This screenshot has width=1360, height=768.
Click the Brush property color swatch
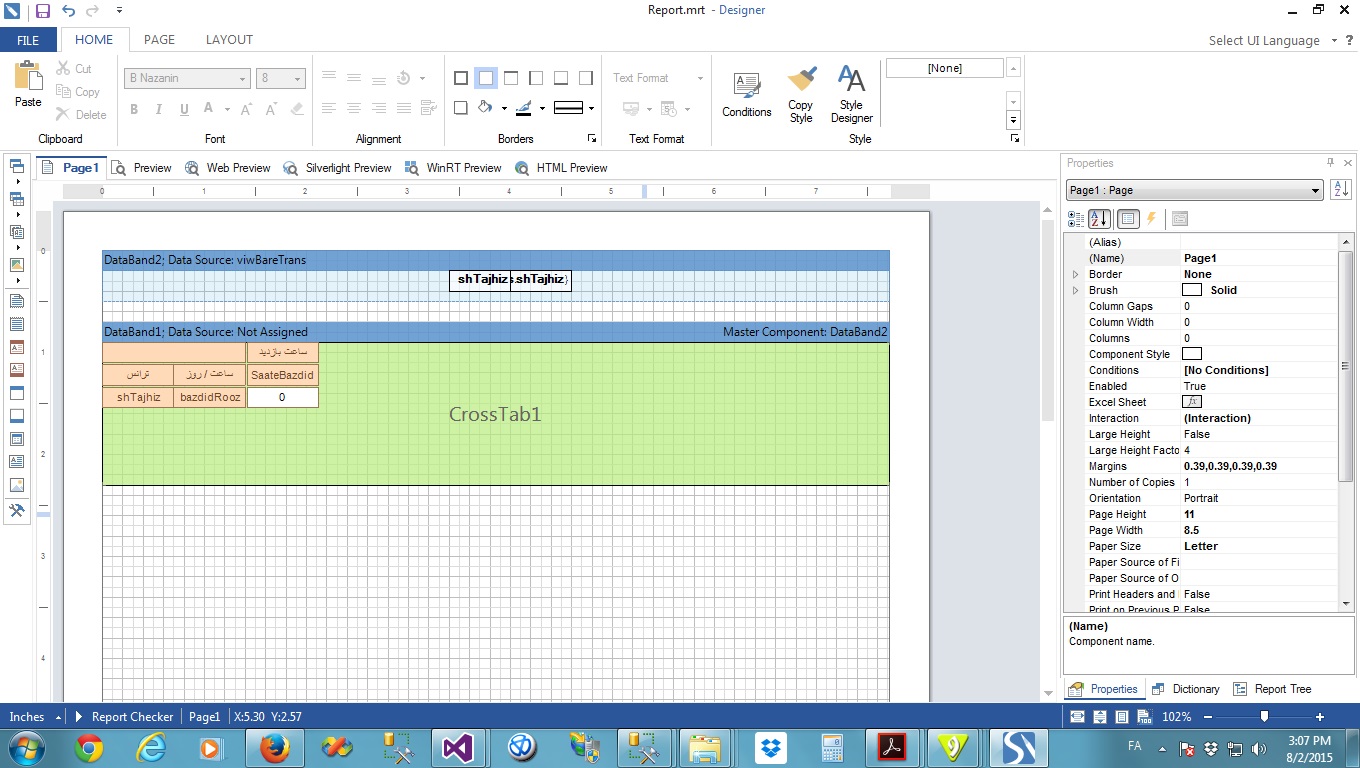(x=1192, y=290)
